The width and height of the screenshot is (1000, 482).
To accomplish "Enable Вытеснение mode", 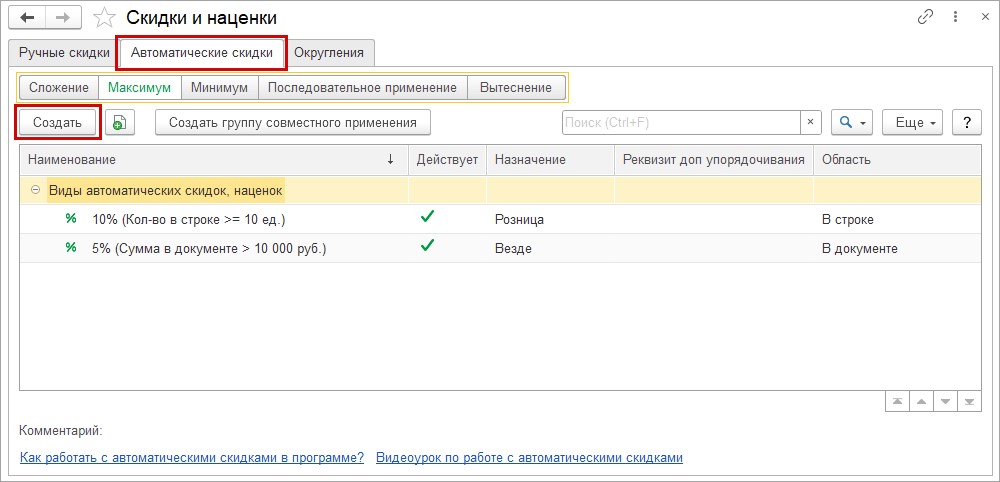I will (x=515, y=87).
